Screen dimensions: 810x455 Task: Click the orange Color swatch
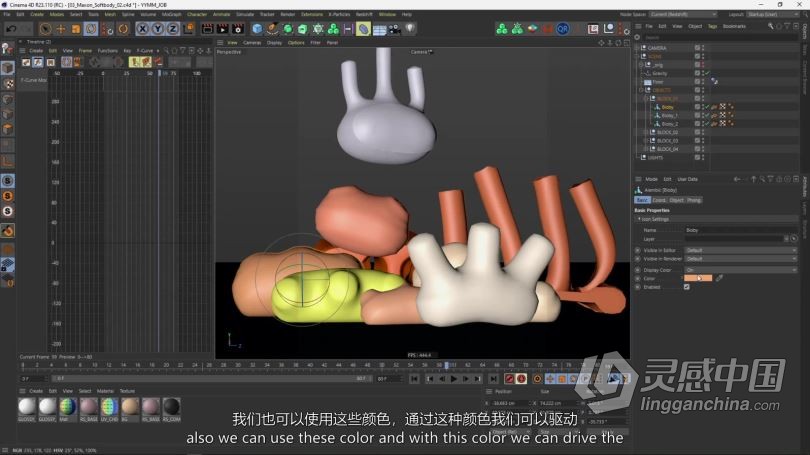[x=698, y=278]
